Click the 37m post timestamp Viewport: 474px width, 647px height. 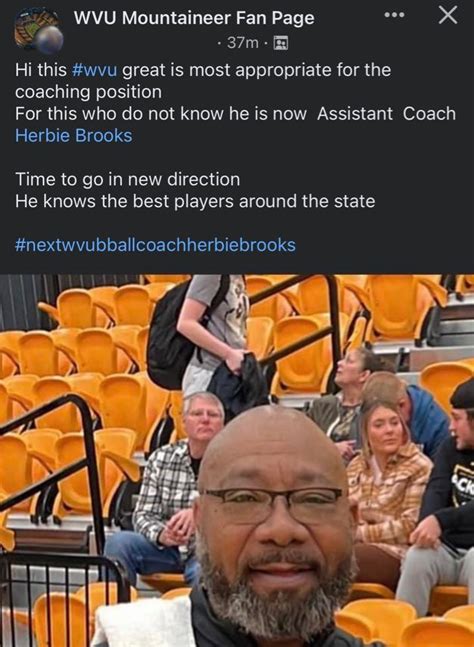(243, 43)
